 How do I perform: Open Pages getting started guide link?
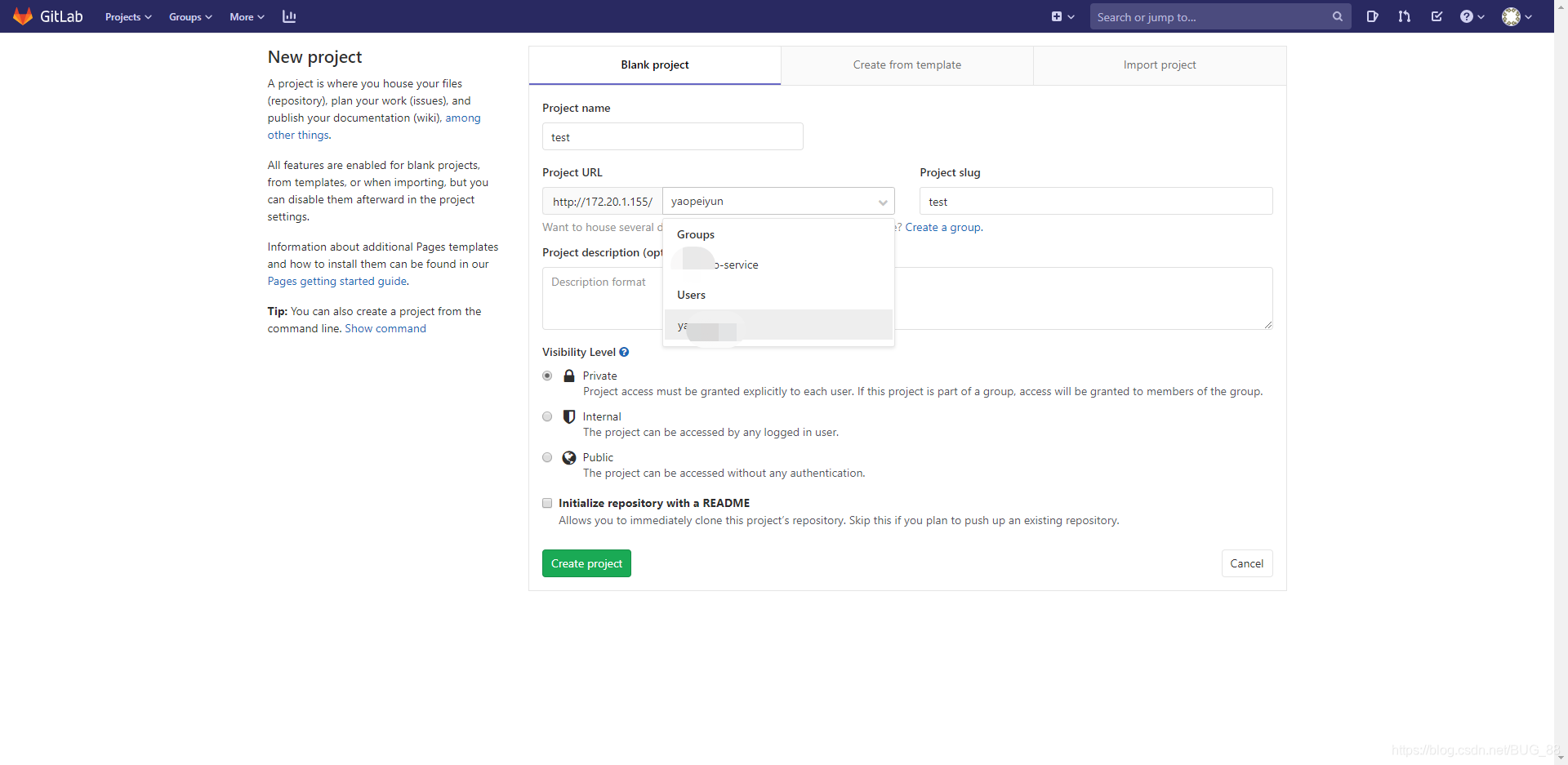(x=337, y=281)
